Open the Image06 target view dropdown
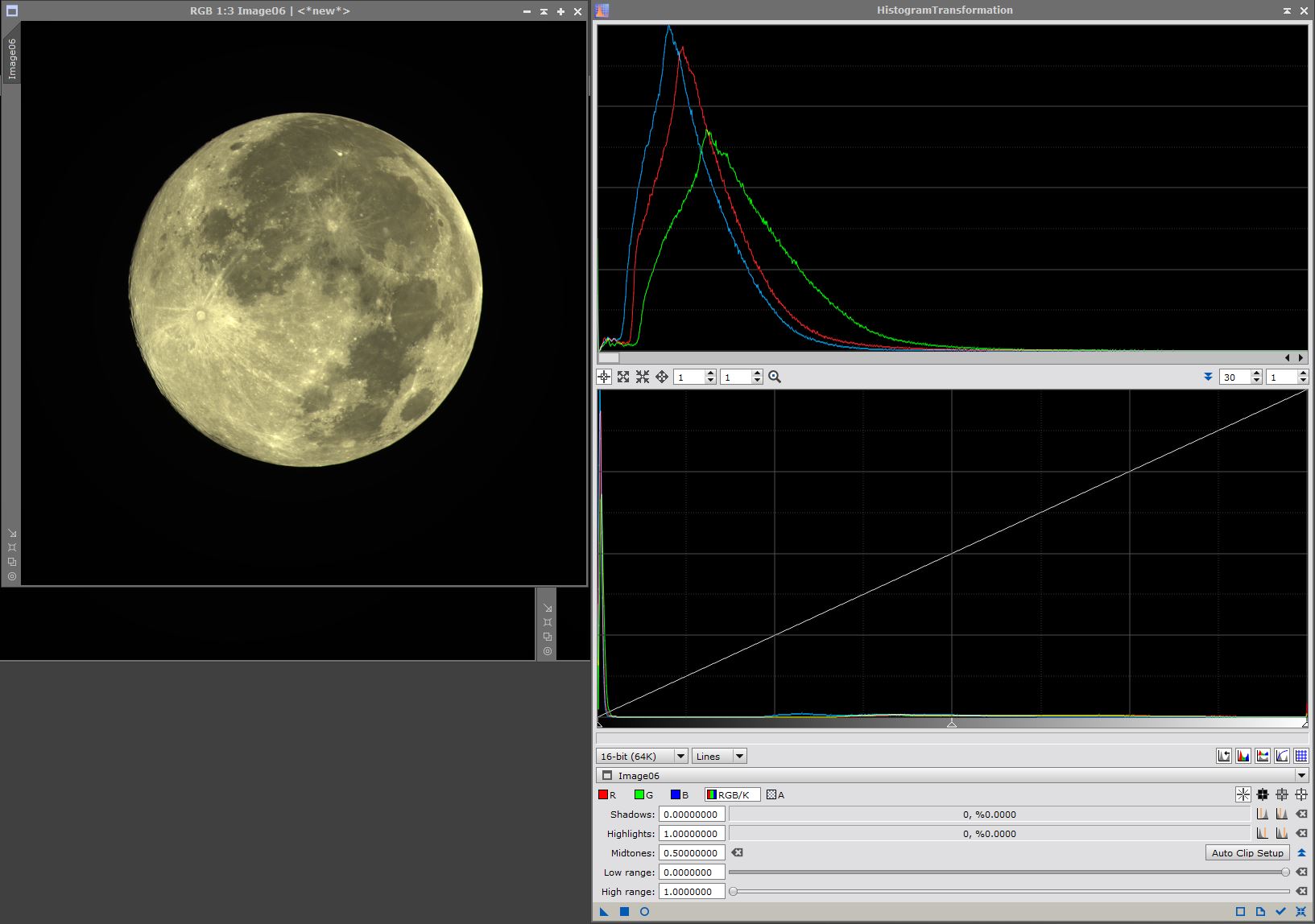 (x=952, y=775)
